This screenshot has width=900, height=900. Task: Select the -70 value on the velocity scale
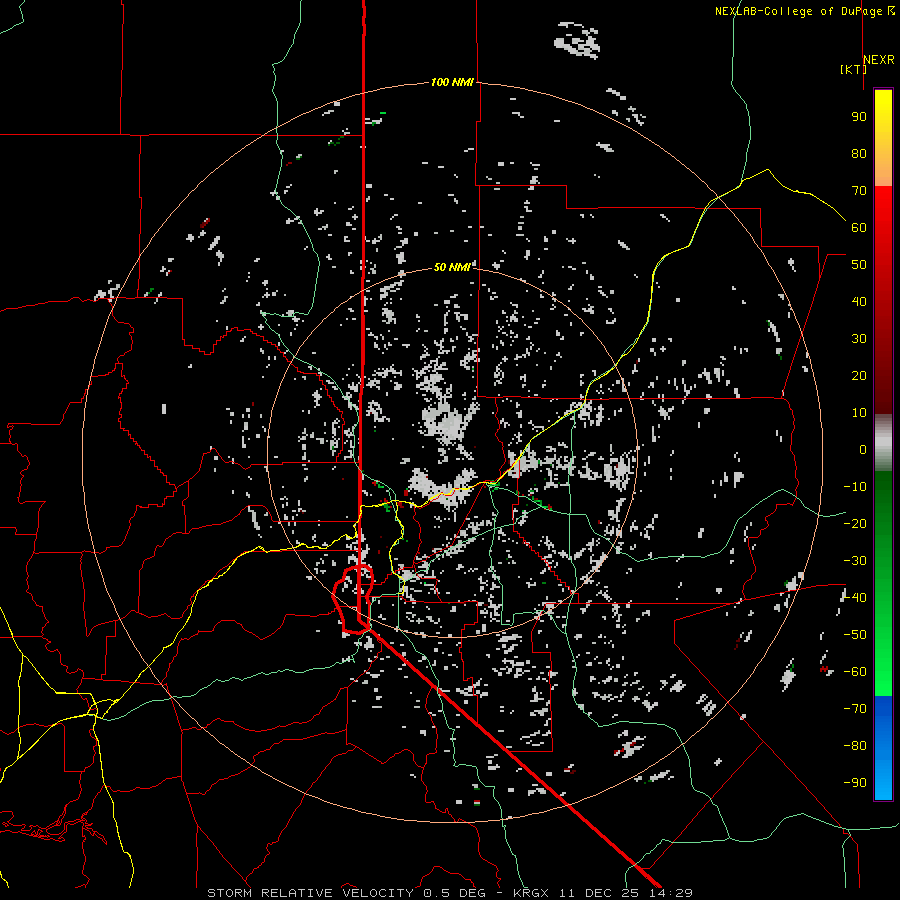tap(855, 709)
